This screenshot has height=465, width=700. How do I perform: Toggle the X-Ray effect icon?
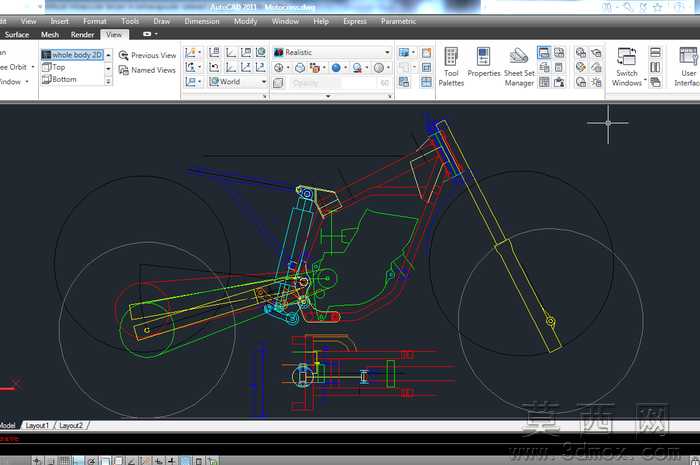[278, 83]
